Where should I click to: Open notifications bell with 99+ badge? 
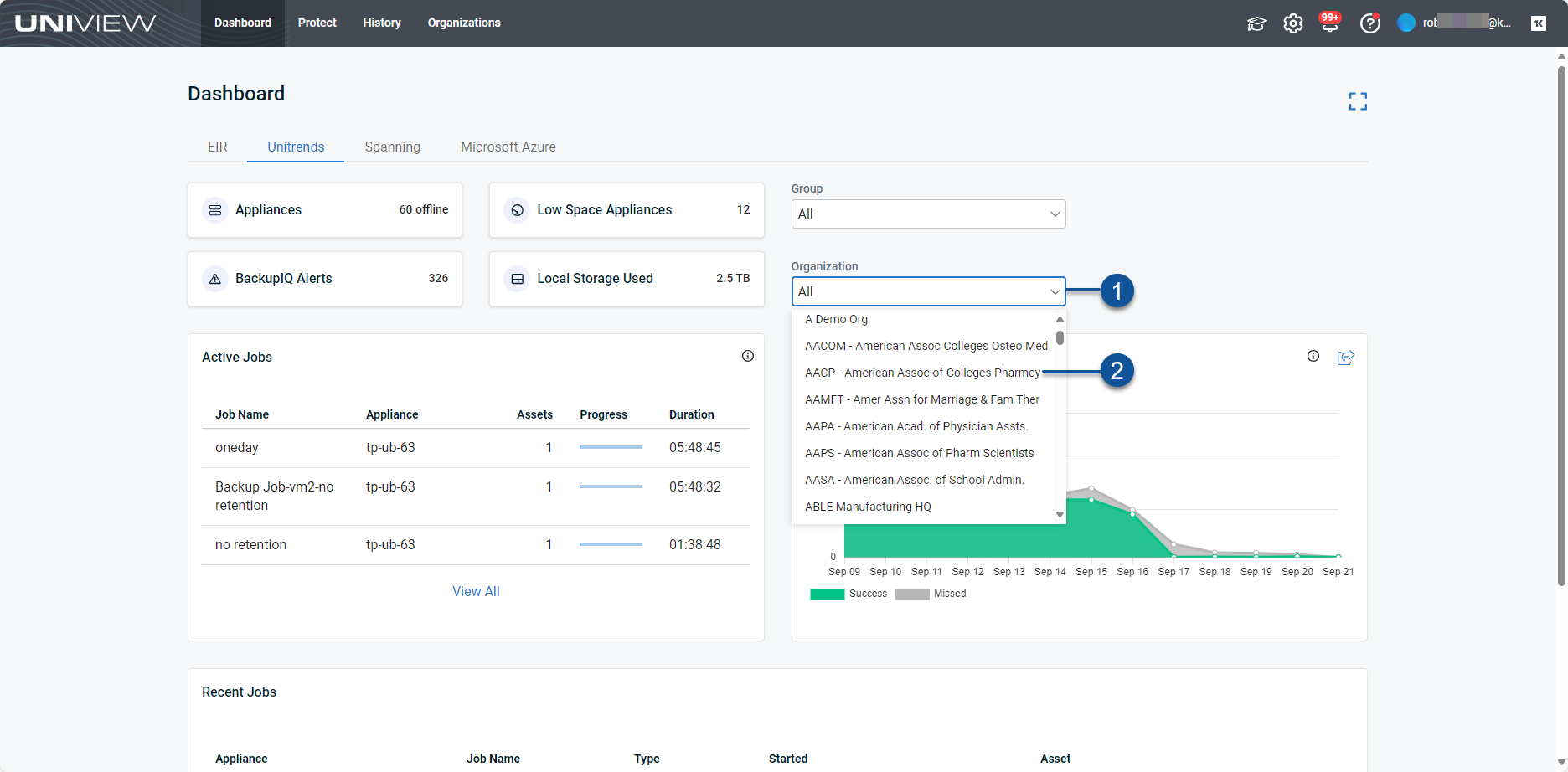(x=1330, y=23)
